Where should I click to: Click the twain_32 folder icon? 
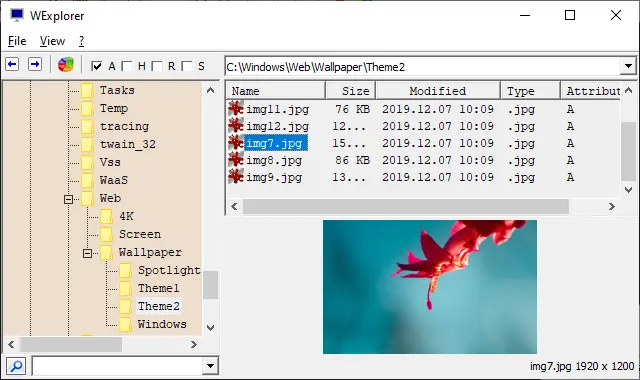coord(87,144)
